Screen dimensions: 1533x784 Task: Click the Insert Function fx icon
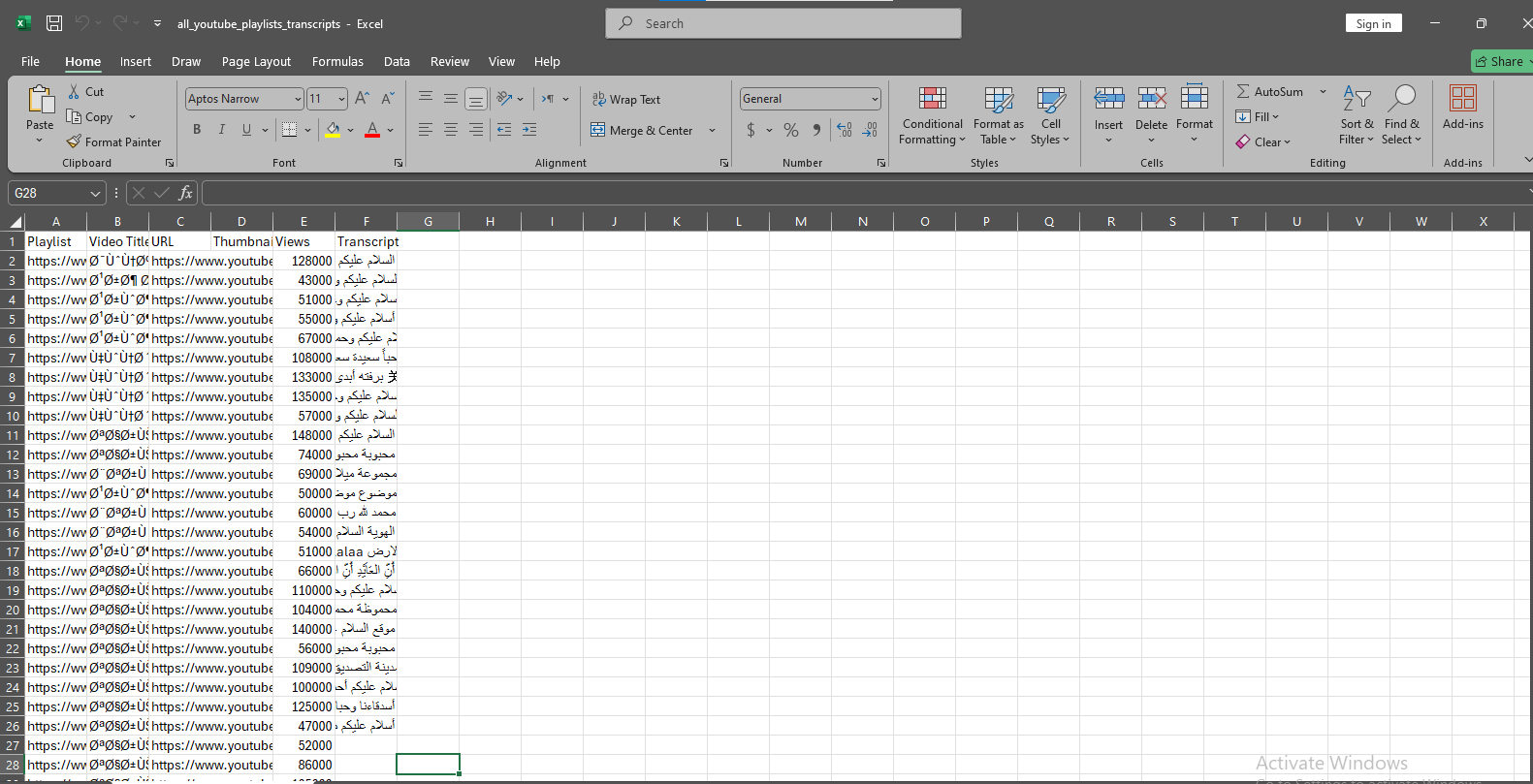coord(185,193)
